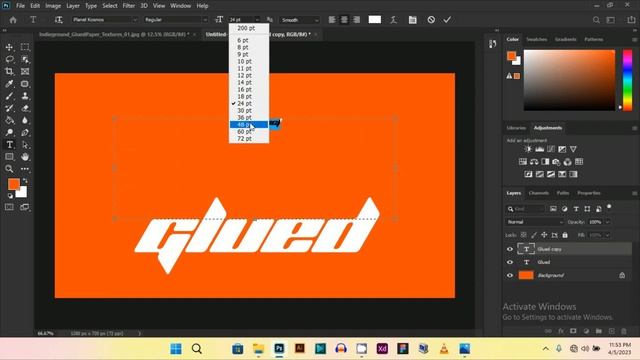Viewport: 640px width, 360px height.
Task: Right align the text
Action: point(356,20)
